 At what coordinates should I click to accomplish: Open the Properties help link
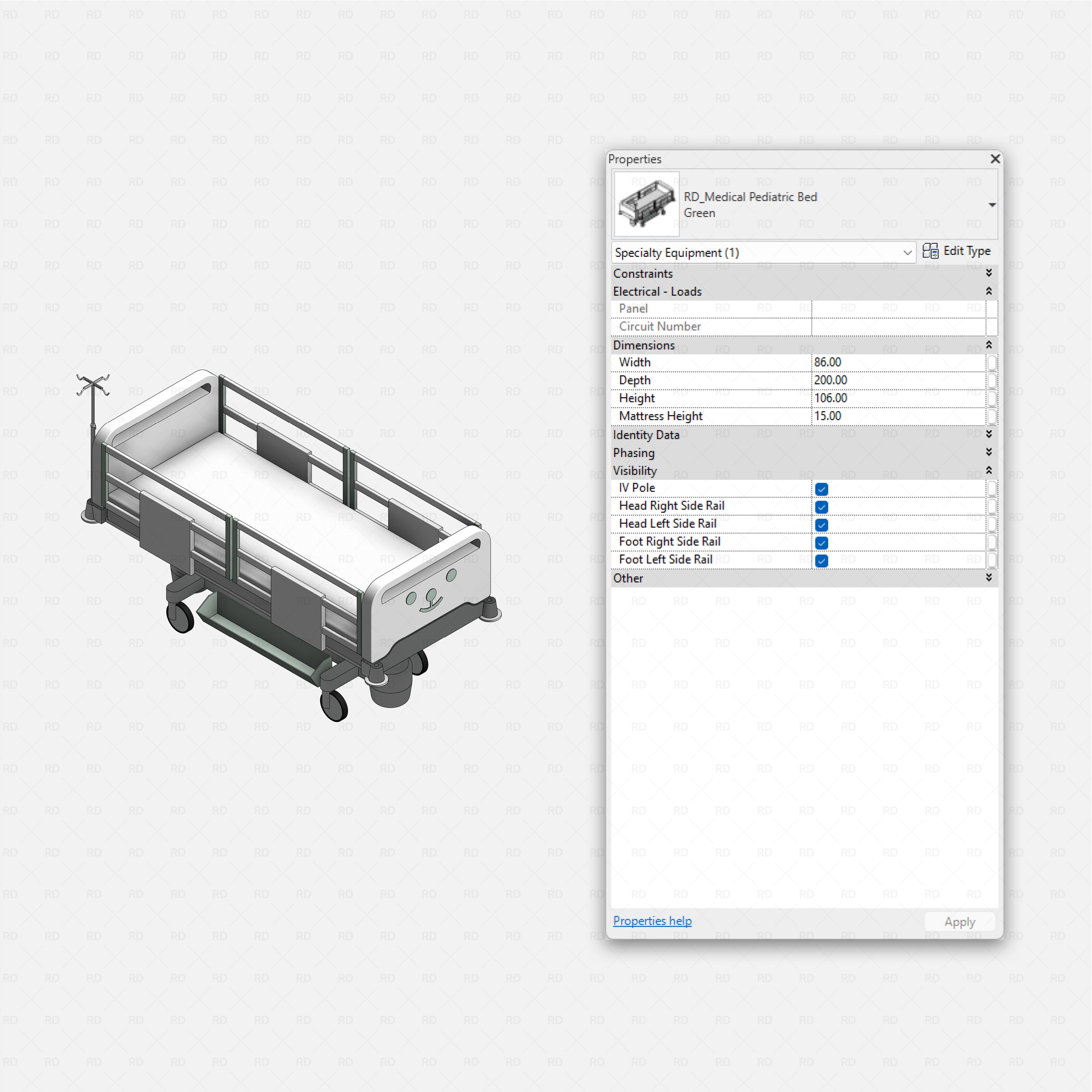point(652,921)
